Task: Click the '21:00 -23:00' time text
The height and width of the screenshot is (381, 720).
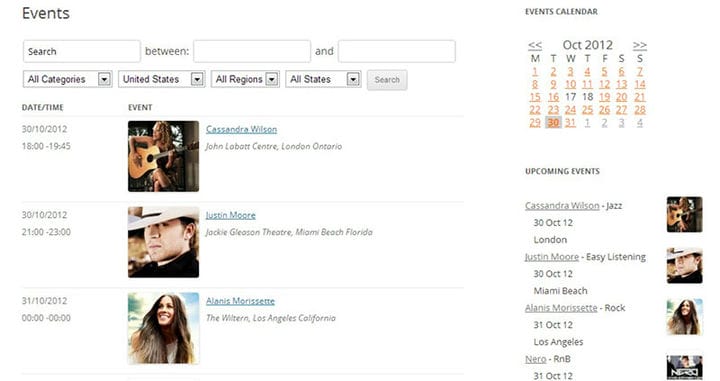Action: tap(46, 232)
